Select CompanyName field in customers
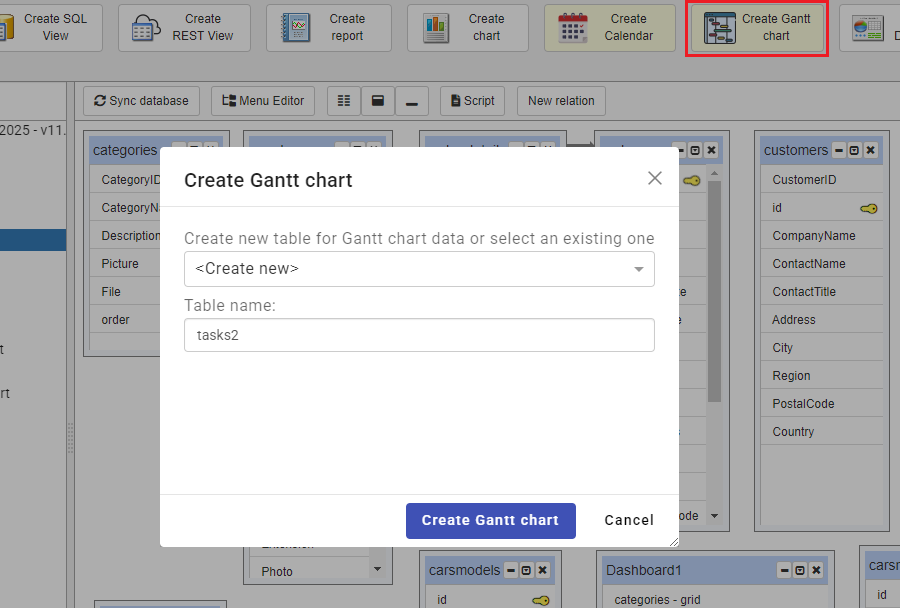900x608 pixels. pos(821,236)
